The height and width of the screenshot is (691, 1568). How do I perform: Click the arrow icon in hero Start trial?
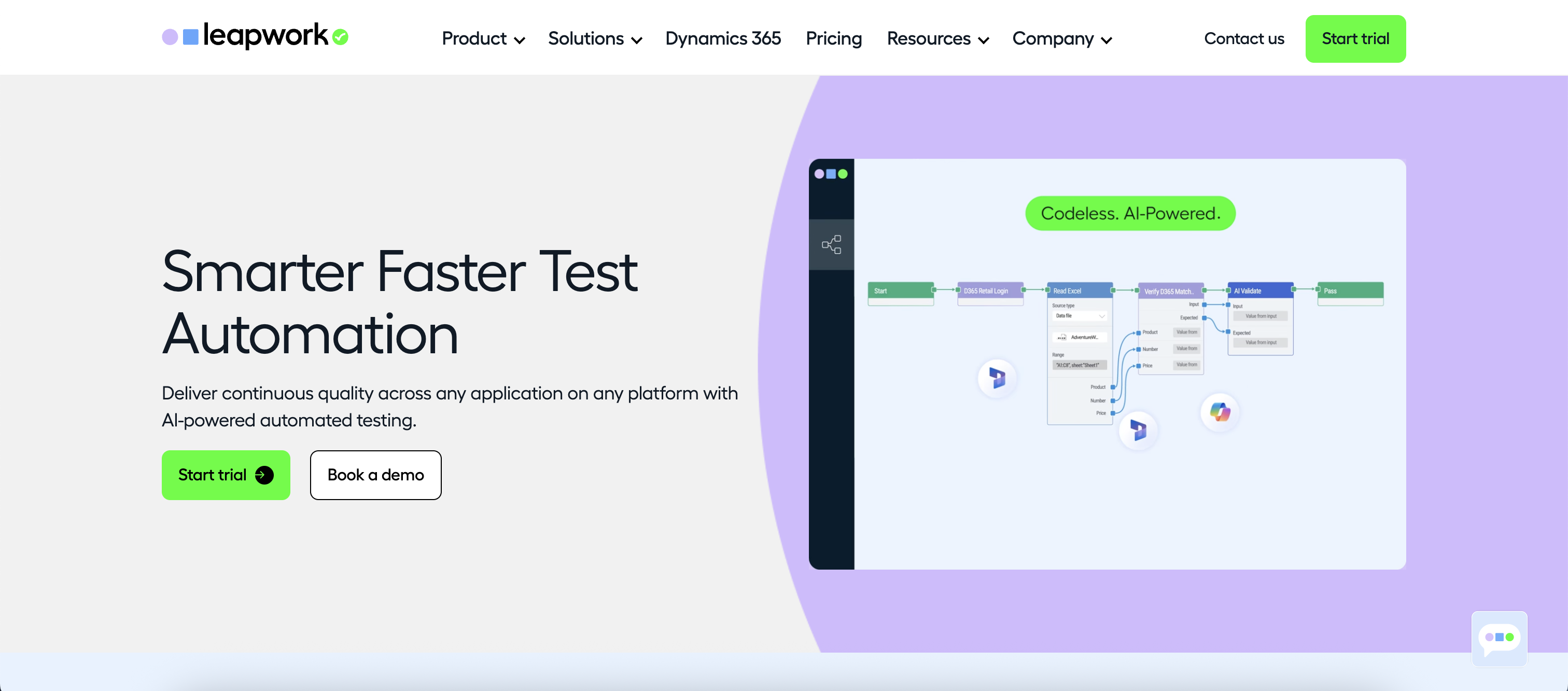264,475
